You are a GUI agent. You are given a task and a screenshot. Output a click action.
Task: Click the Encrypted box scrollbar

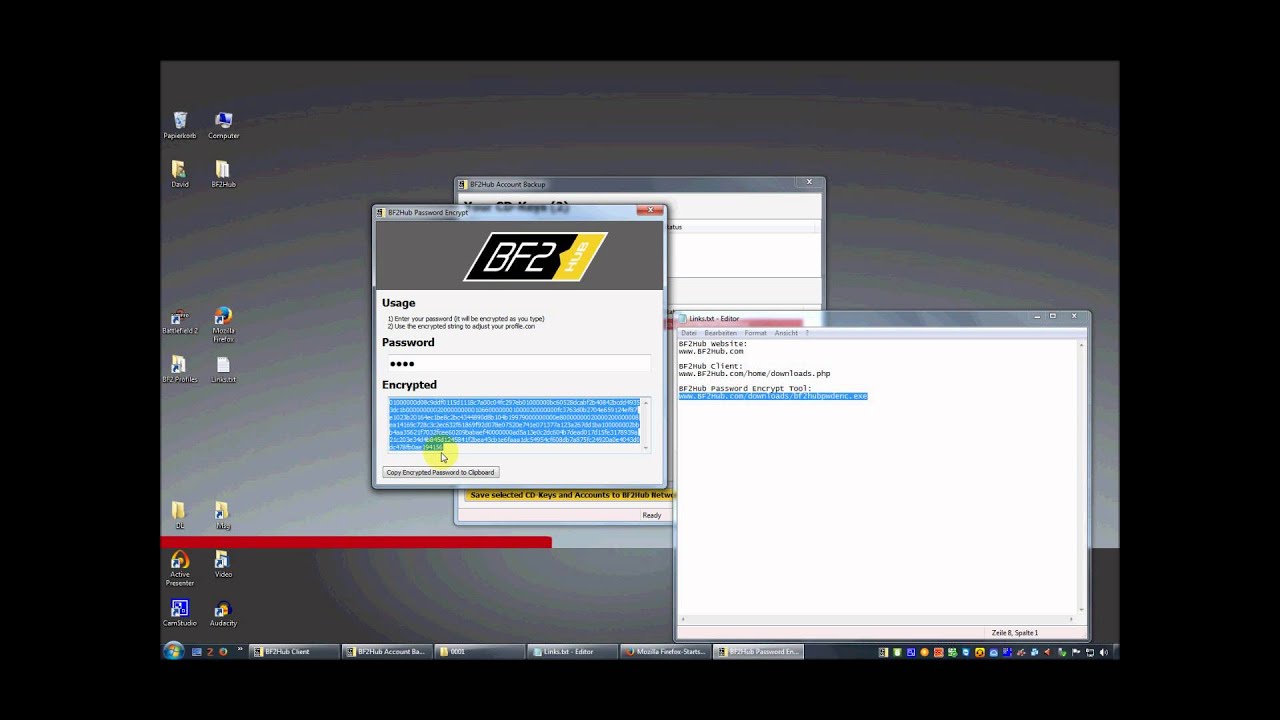[646, 425]
